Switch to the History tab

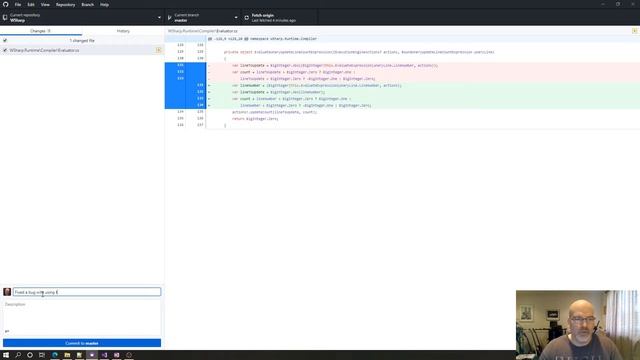pos(123,31)
